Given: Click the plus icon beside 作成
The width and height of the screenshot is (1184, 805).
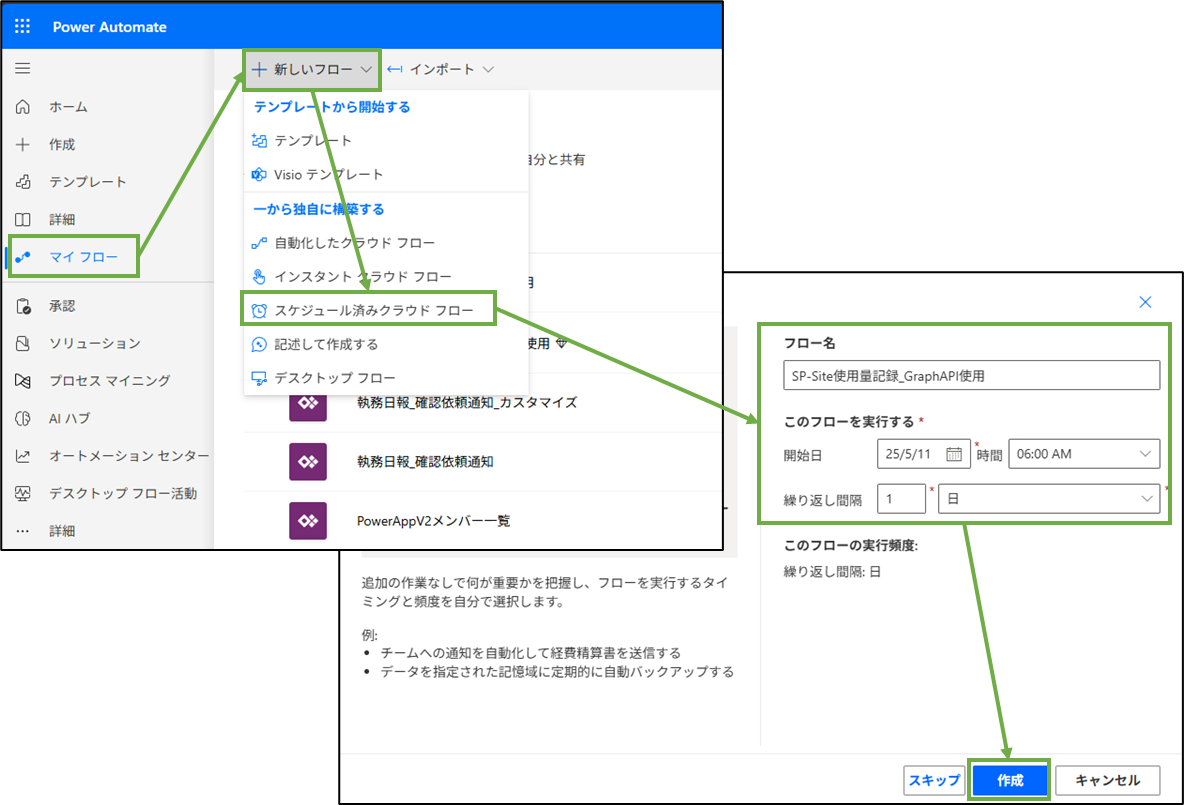Looking at the screenshot, I should coord(23,144).
